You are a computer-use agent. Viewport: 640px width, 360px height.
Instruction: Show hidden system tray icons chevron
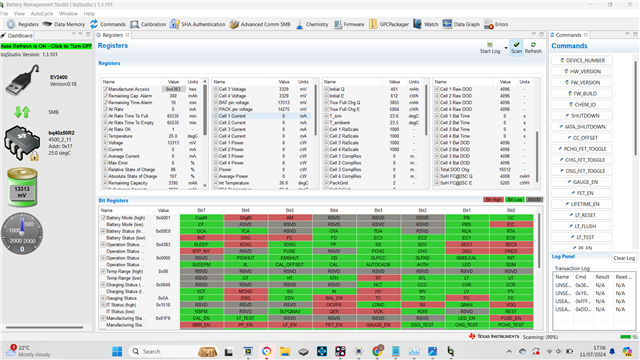[x=509, y=351]
